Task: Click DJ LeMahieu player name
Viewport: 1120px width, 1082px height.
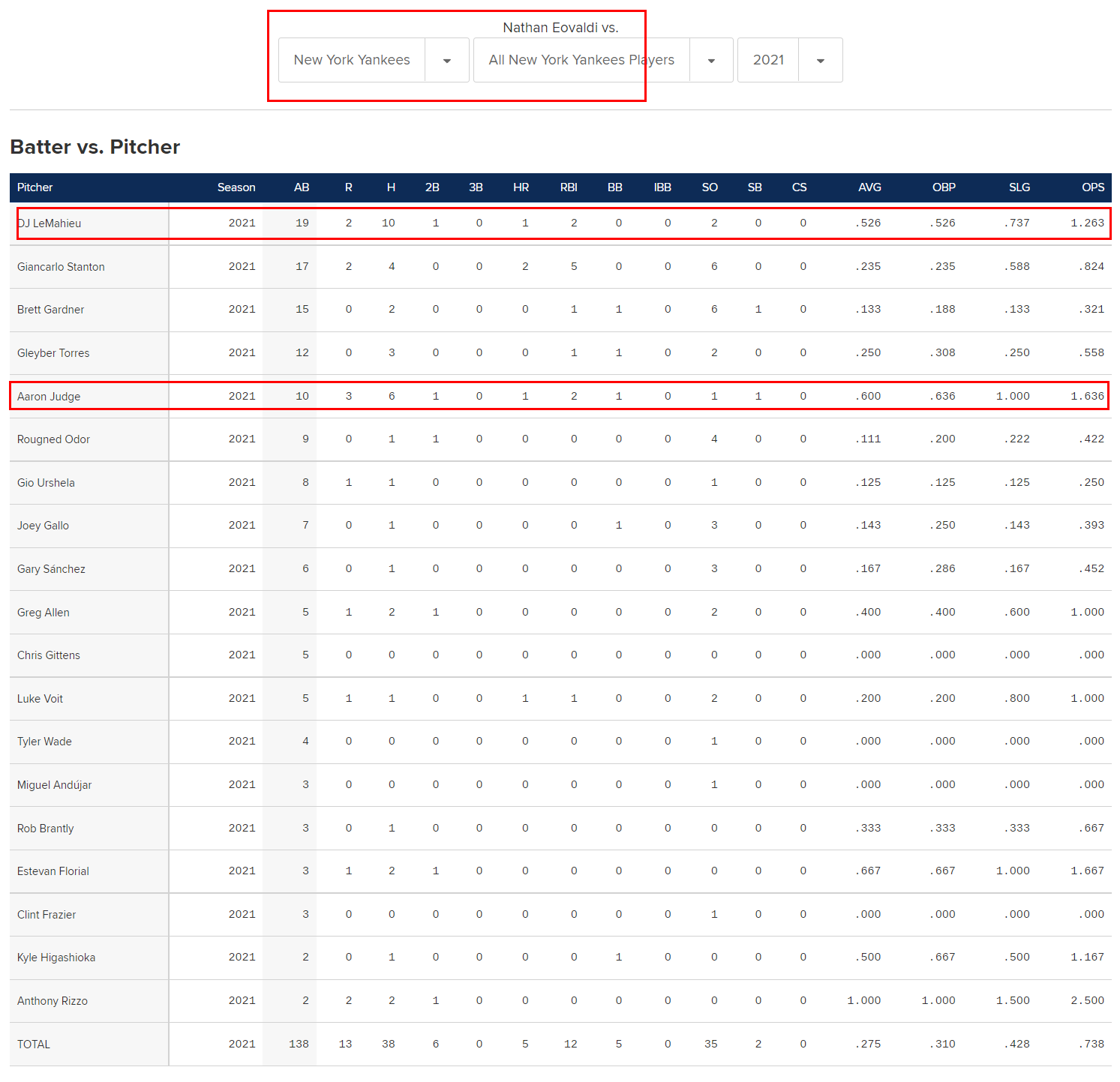Action: tap(50, 223)
